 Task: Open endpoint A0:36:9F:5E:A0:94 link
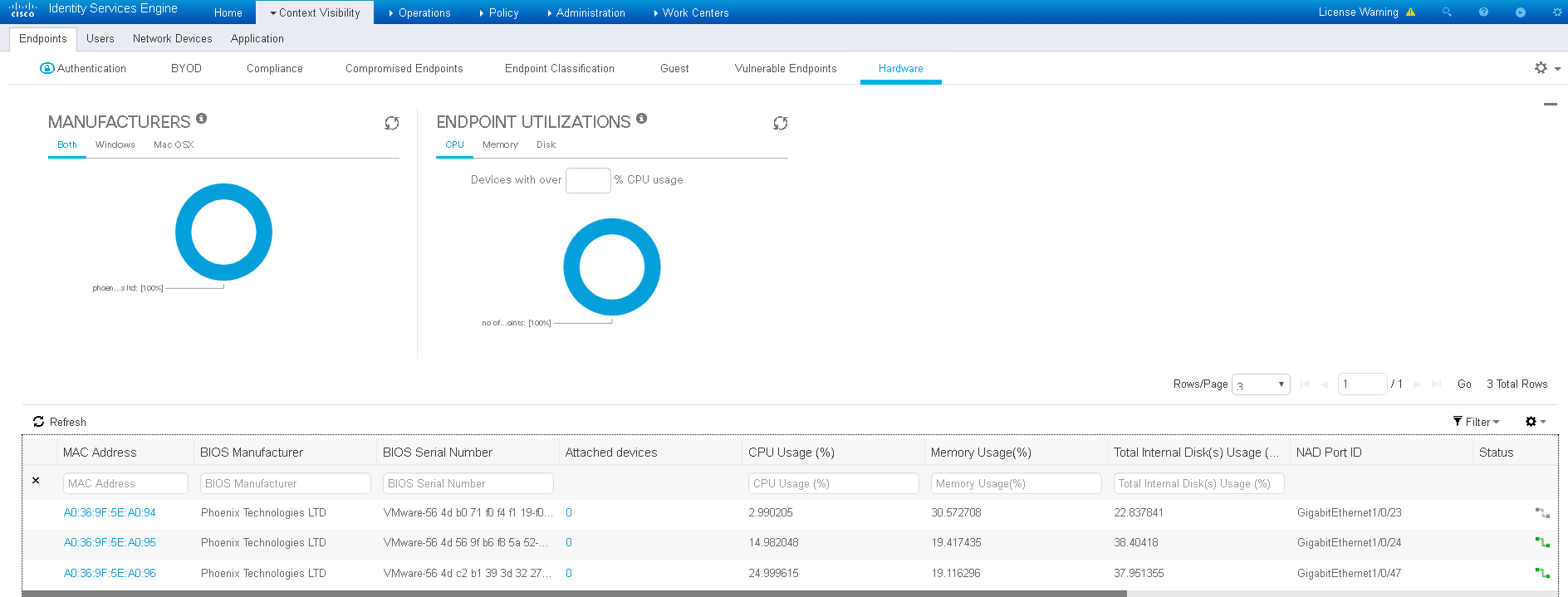(x=110, y=513)
